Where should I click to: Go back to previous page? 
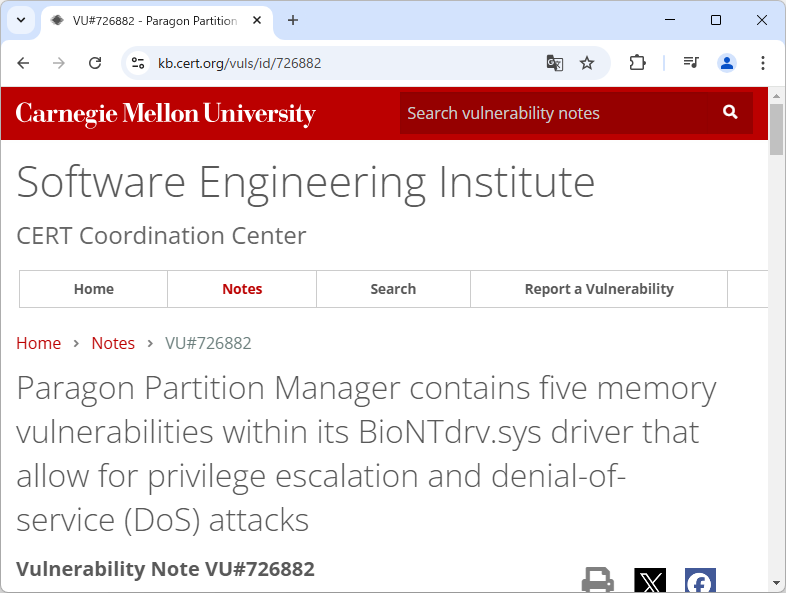click(23, 63)
